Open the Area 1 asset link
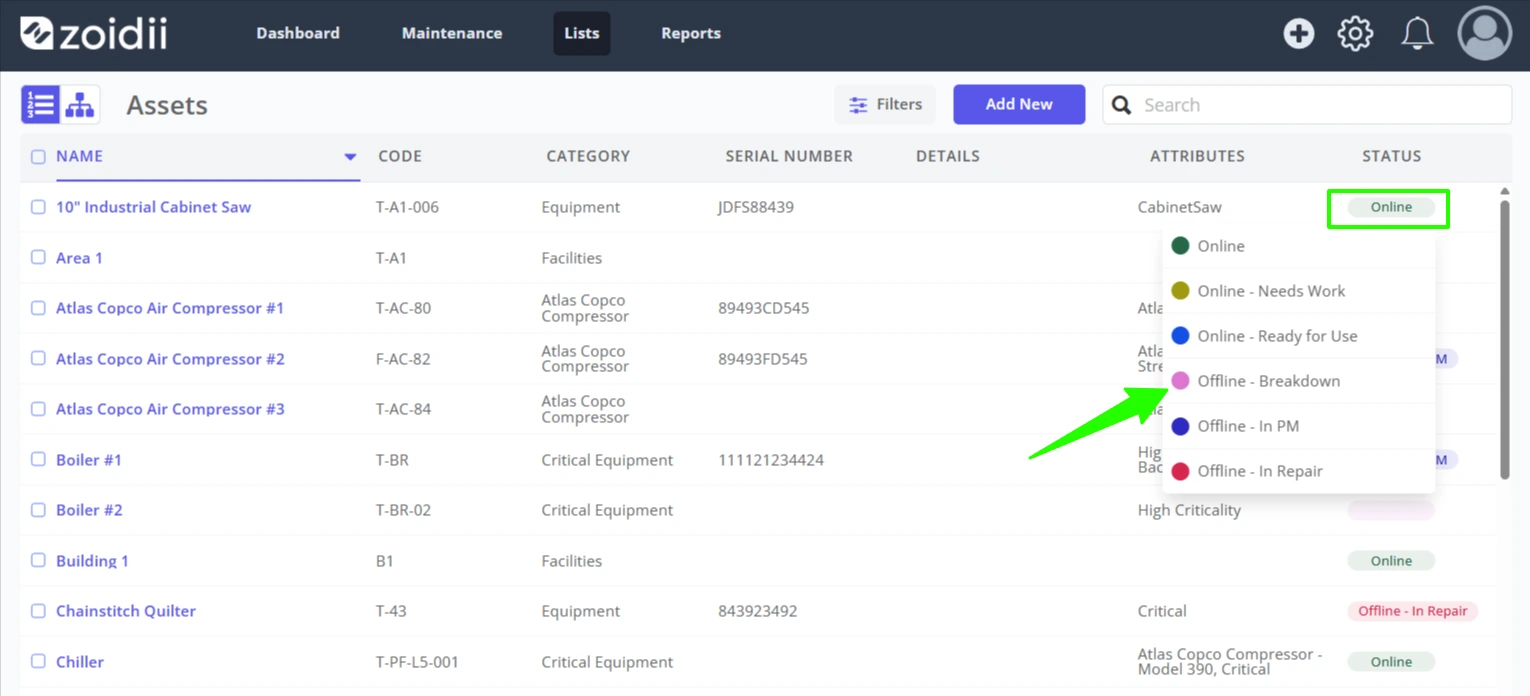The image size is (1530, 696). point(79,258)
